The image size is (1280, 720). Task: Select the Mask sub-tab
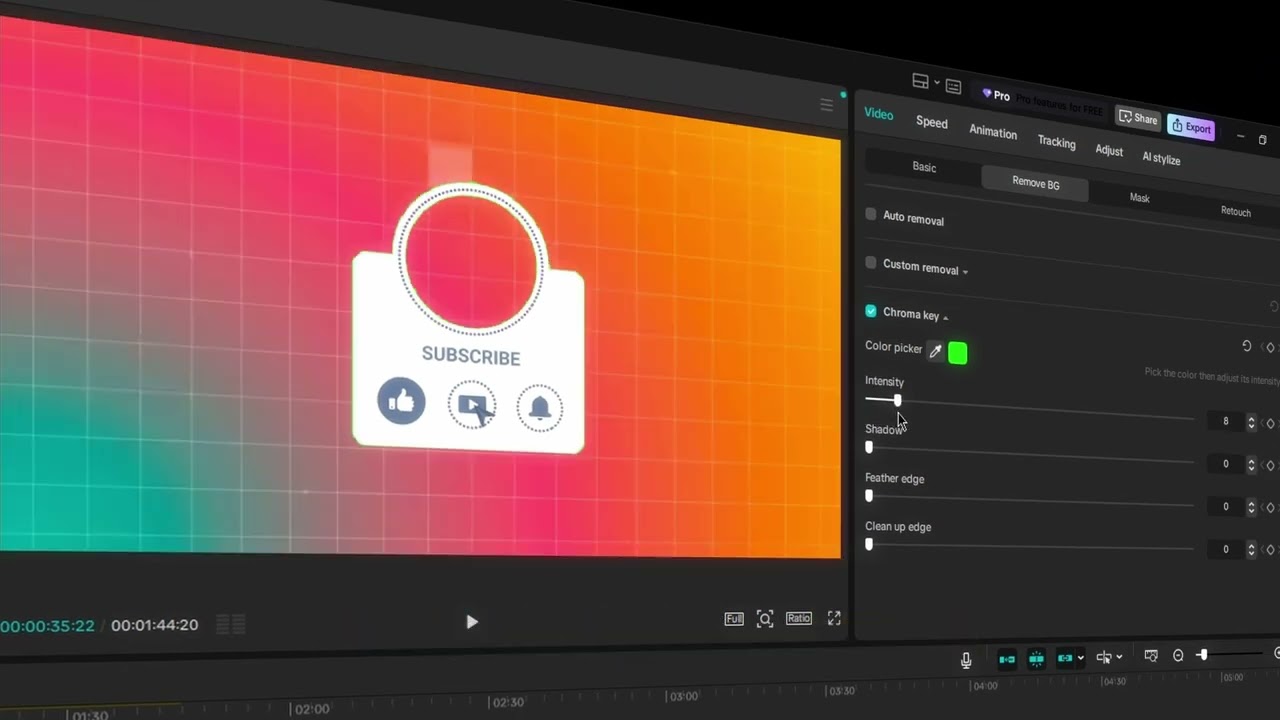coord(1140,198)
